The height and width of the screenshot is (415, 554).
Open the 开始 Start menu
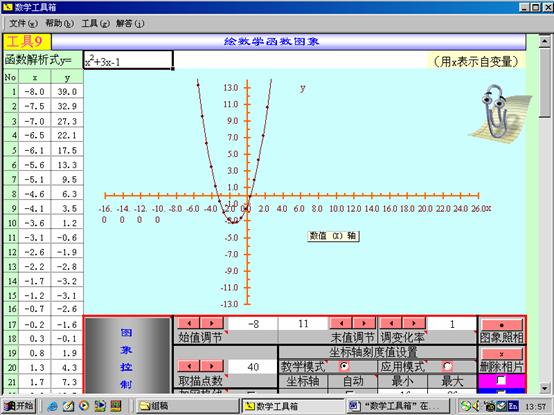[x=19, y=406]
